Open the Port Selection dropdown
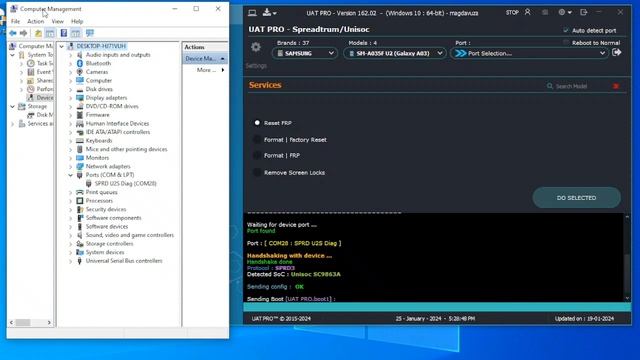This screenshot has height=360, width=640. pyautogui.click(x=529, y=53)
